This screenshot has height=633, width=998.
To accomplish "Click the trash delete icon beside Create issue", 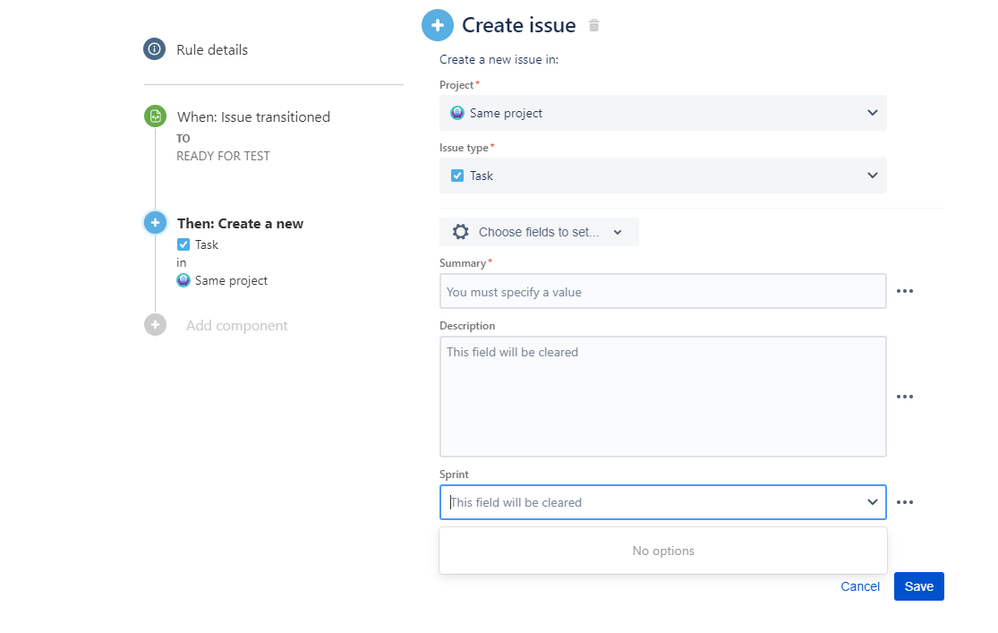I will pos(594,26).
